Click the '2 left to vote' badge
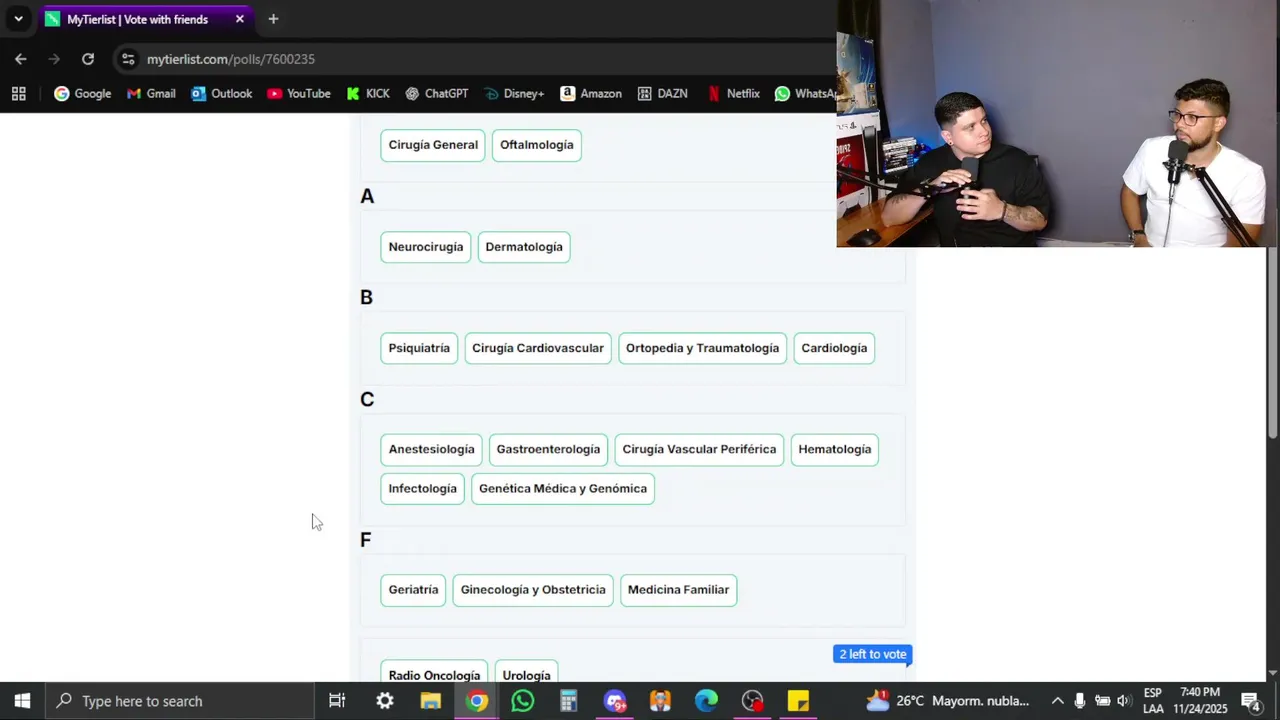The image size is (1280, 720). (873, 654)
